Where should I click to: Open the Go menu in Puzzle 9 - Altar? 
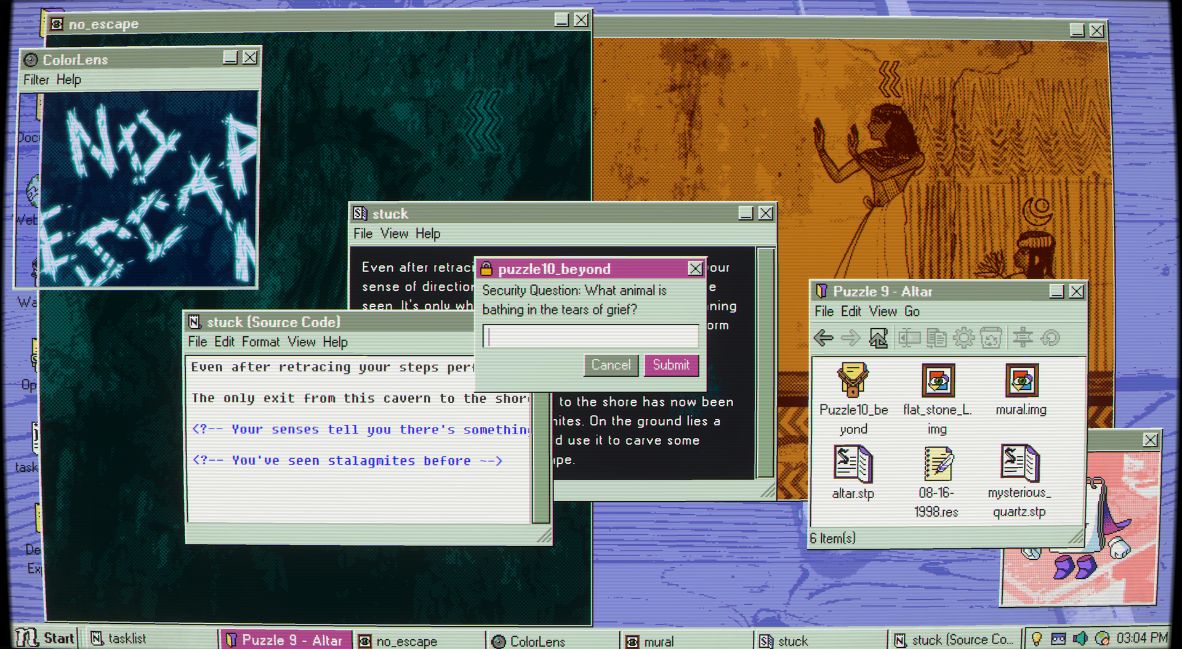(x=912, y=311)
